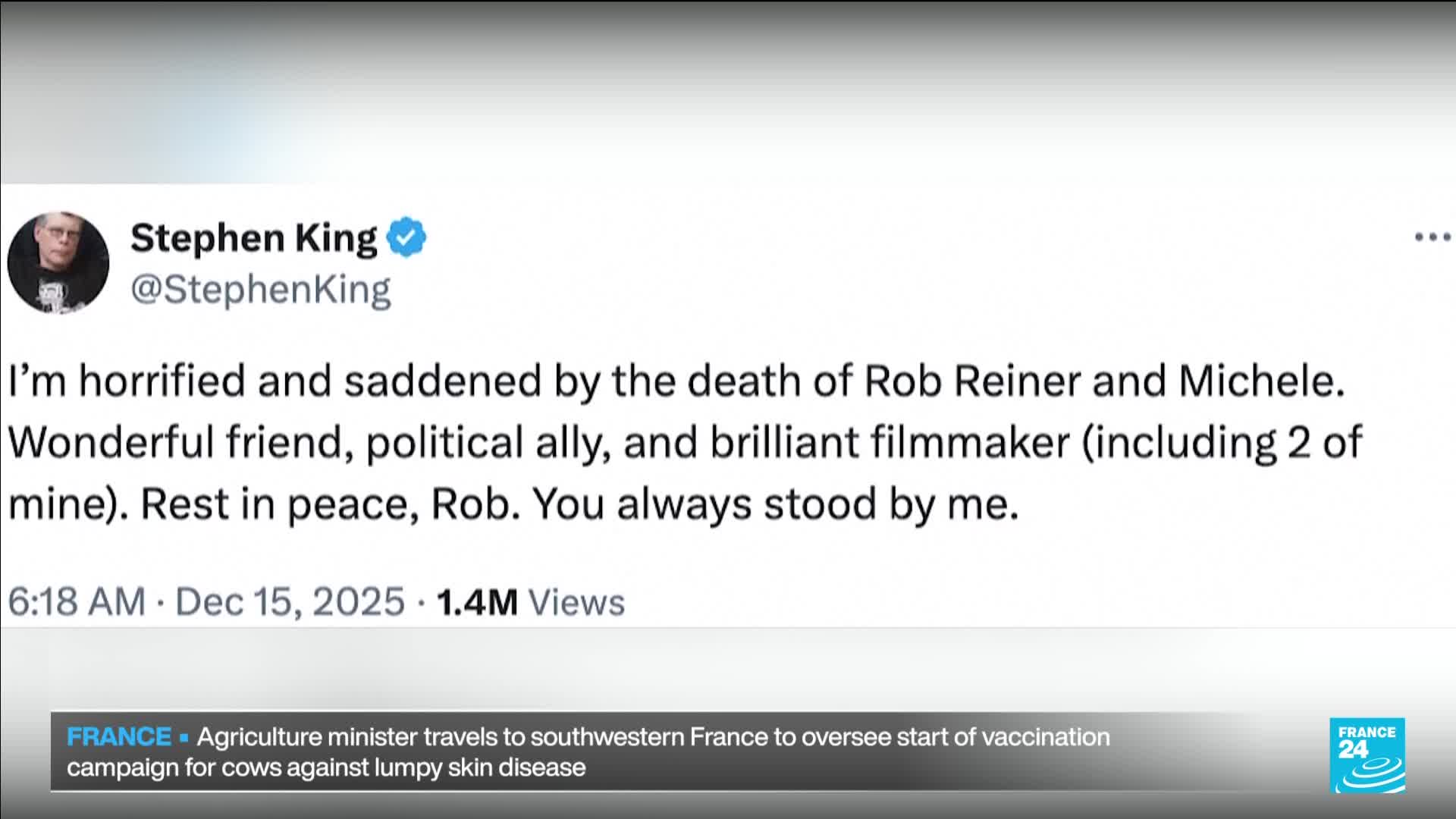Screen dimensions: 1456x819
Task: Click Stephen King's profile avatar
Action: (x=58, y=262)
